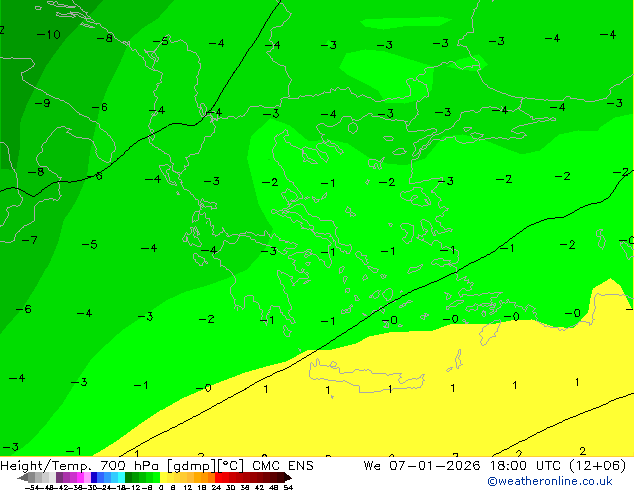Click the yellow swatch in the temperature legend

(x=163, y=477)
